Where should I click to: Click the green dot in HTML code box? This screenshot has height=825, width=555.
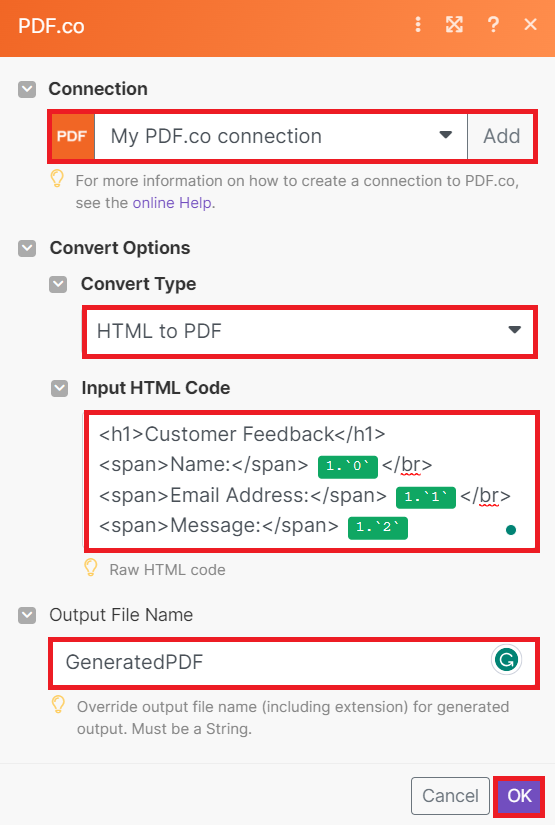(510, 530)
